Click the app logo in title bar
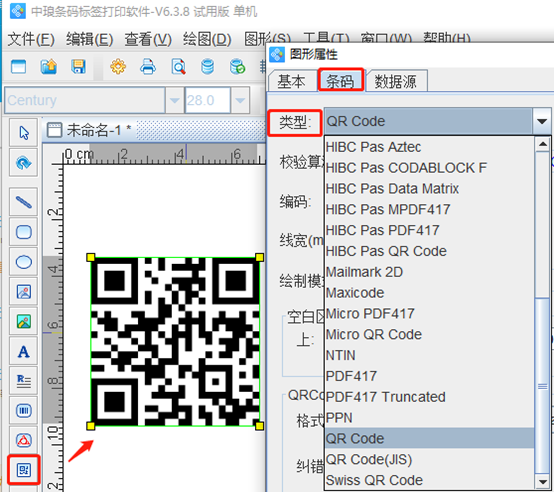 [18, 11]
